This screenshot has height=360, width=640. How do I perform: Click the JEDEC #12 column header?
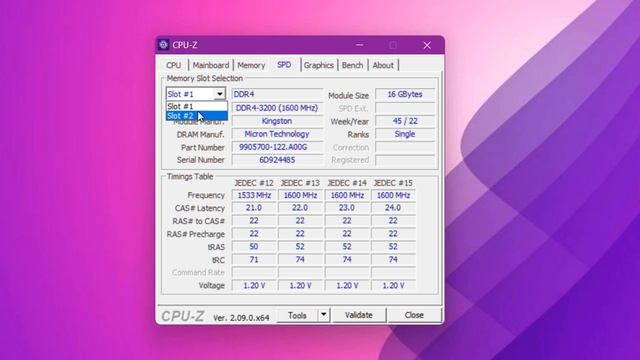tap(254, 183)
